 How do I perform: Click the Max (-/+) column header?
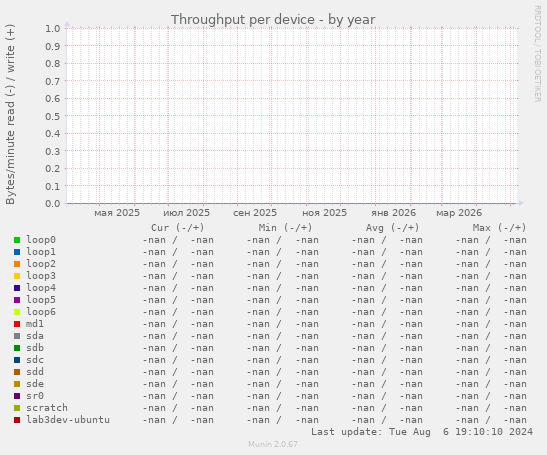500,228
